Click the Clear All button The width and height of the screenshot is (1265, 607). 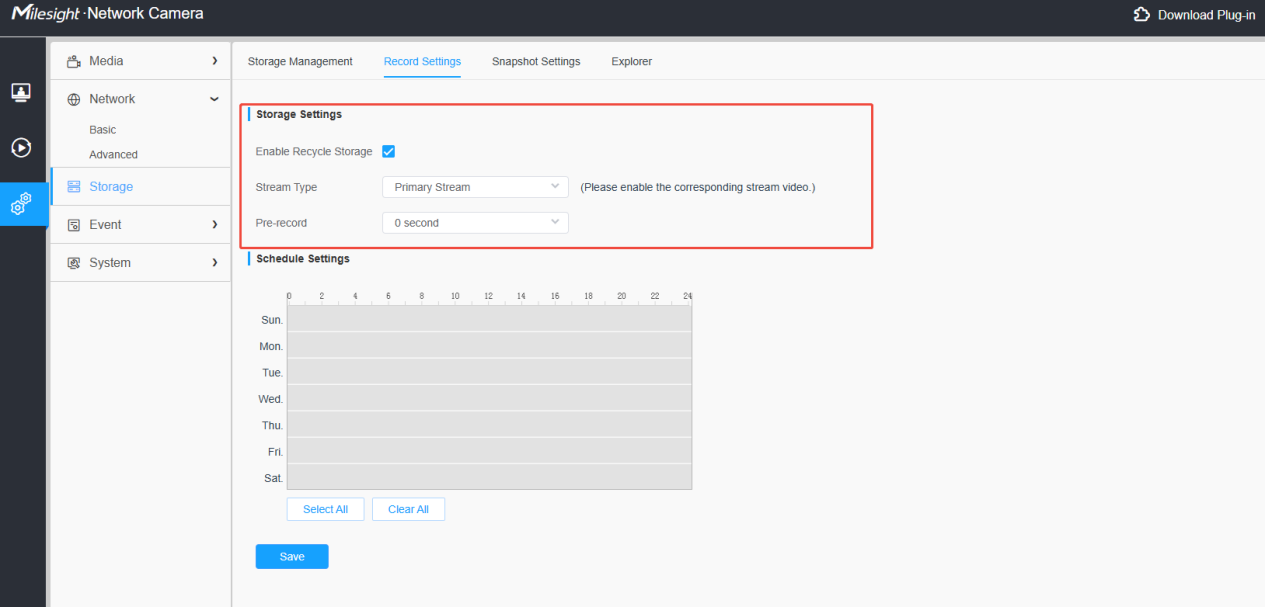pos(408,509)
